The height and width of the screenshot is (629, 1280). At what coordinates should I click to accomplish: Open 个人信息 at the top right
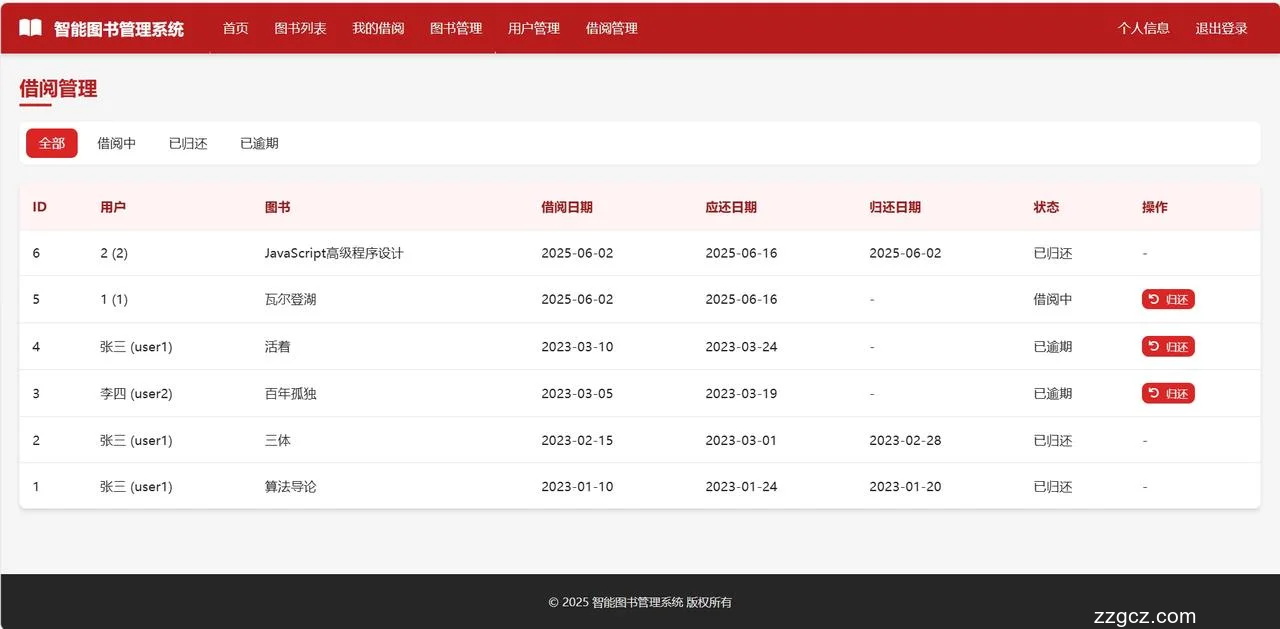[x=1144, y=28]
